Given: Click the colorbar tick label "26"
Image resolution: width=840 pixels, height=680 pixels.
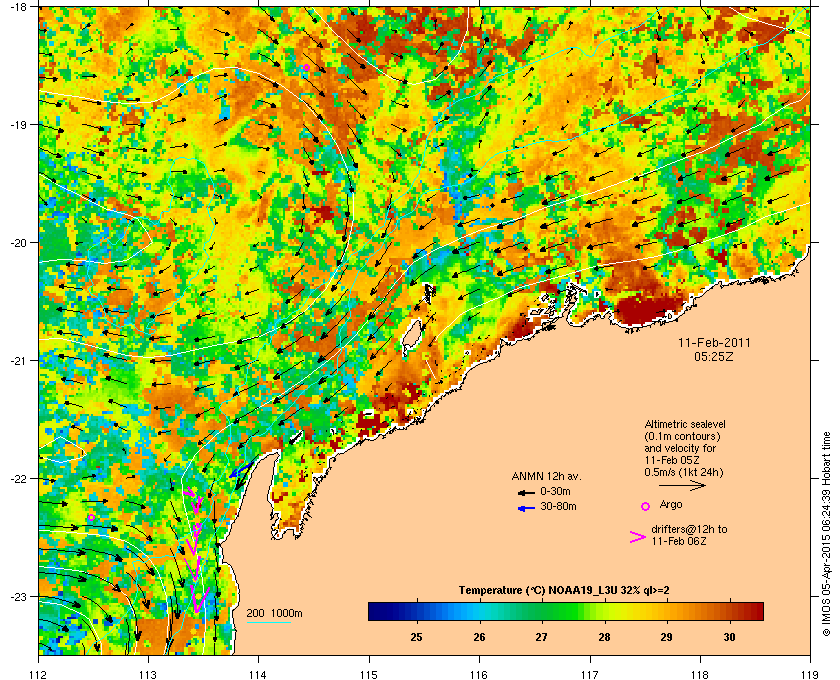Looking at the screenshot, I should [x=479, y=637].
